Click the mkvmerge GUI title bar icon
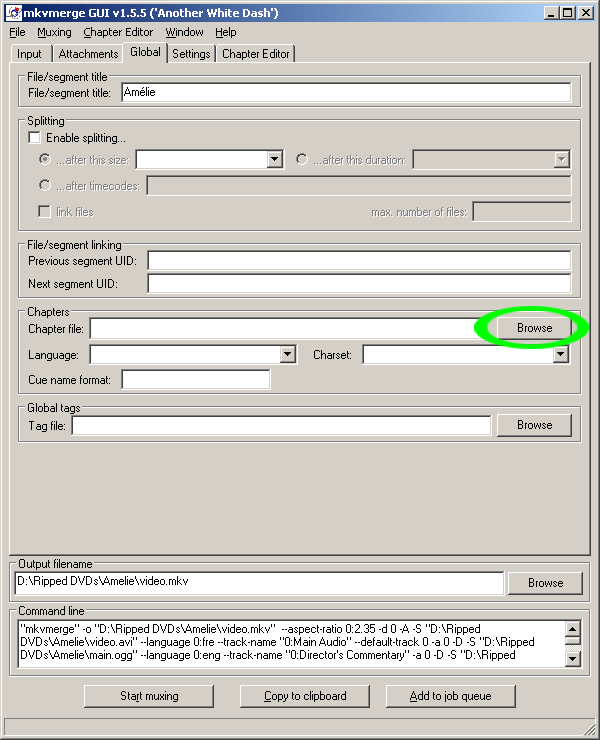The width and height of the screenshot is (600, 740). 14,13
